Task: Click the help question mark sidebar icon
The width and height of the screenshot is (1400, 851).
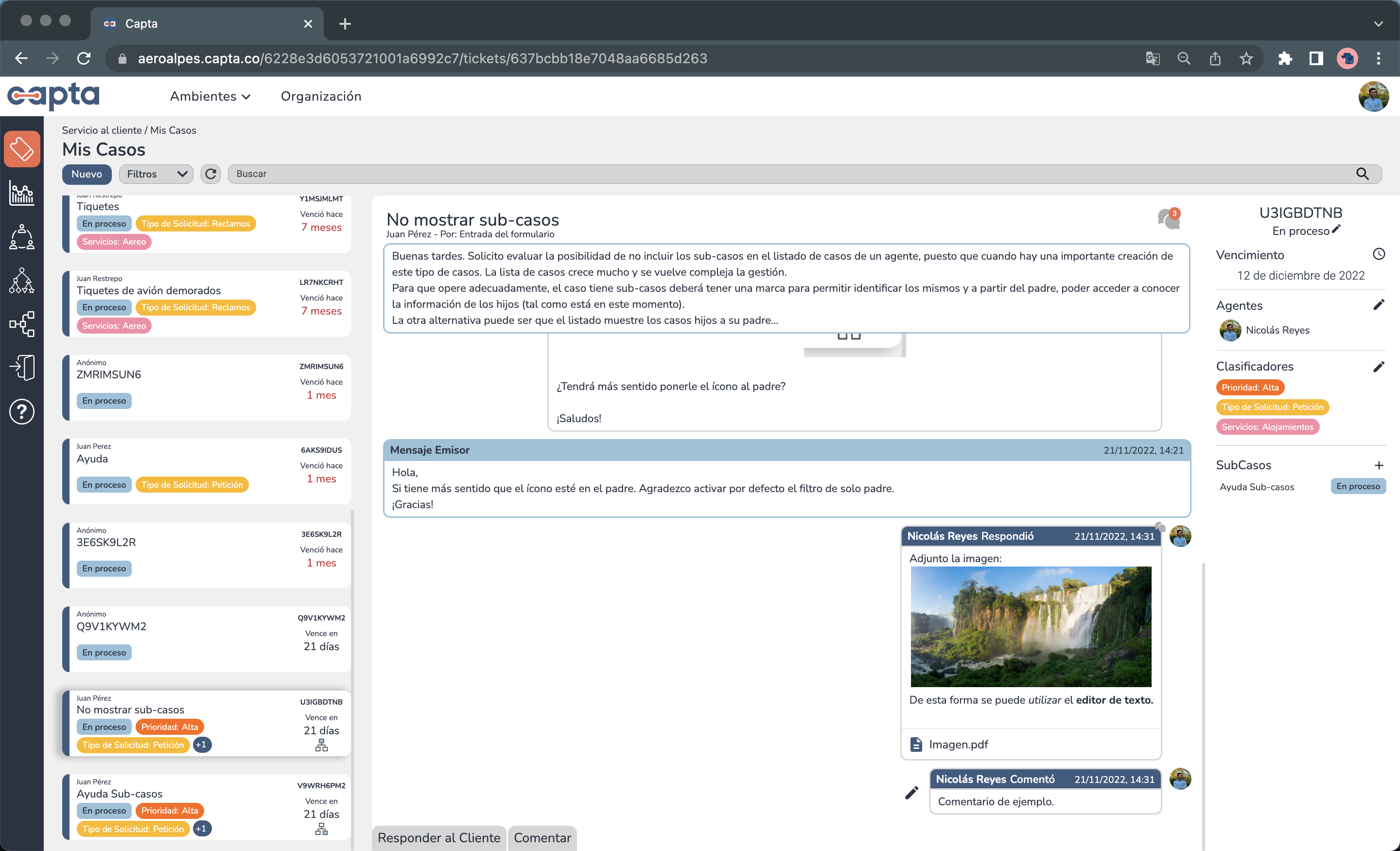Action: click(x=21, y=411)
